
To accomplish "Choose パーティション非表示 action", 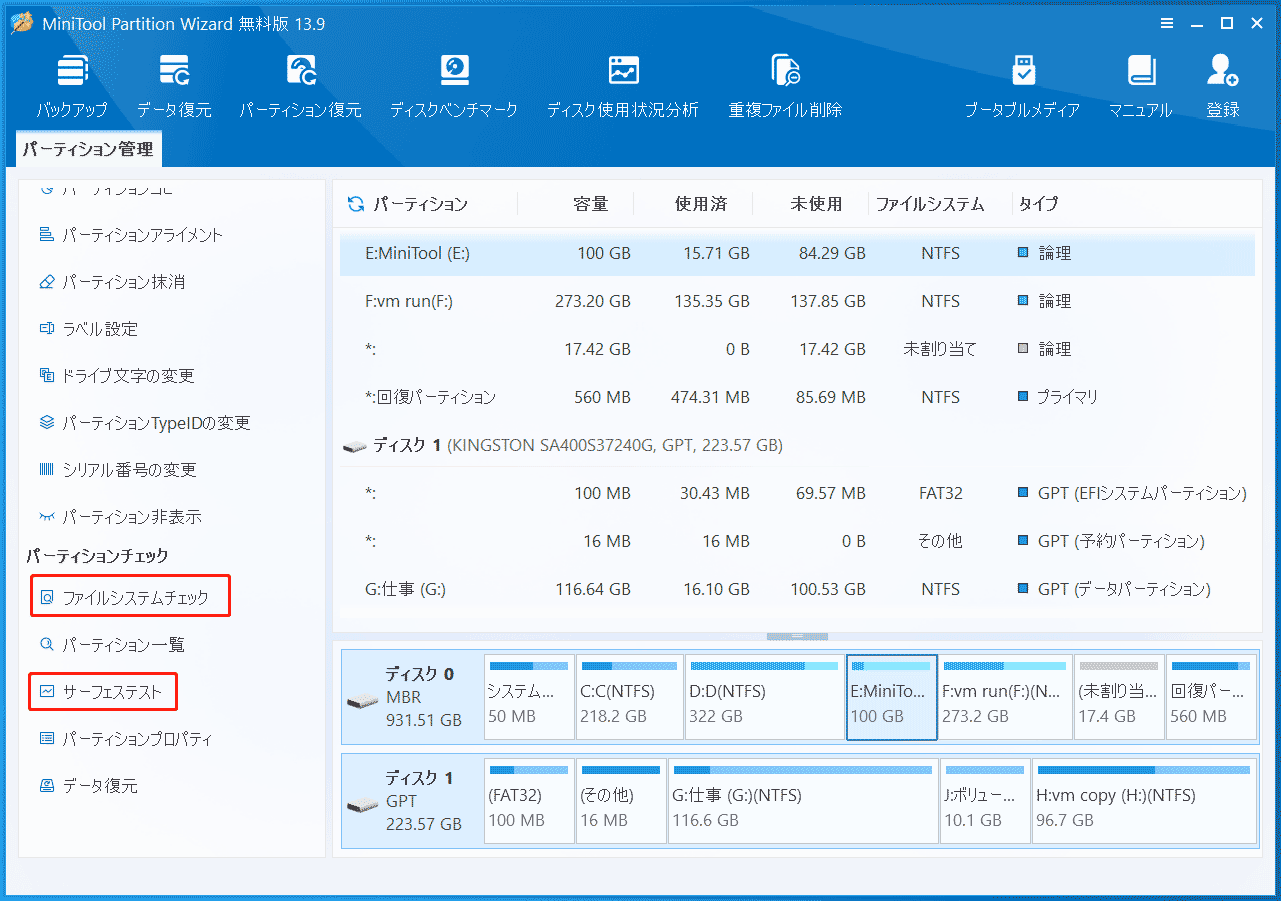I will click(x=131, y=517).
